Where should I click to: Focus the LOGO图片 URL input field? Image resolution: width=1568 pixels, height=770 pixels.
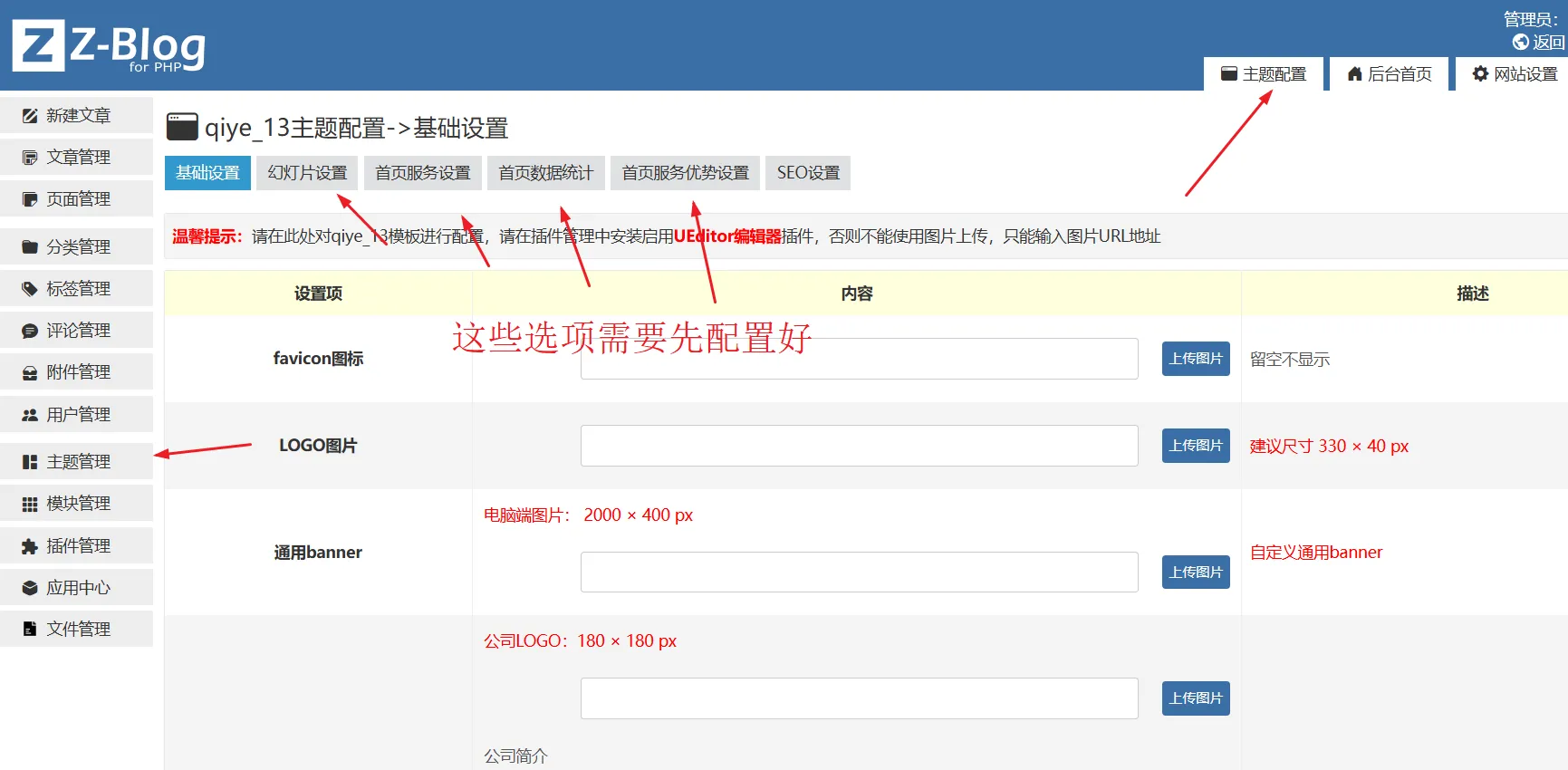click(x=859, y=446)
